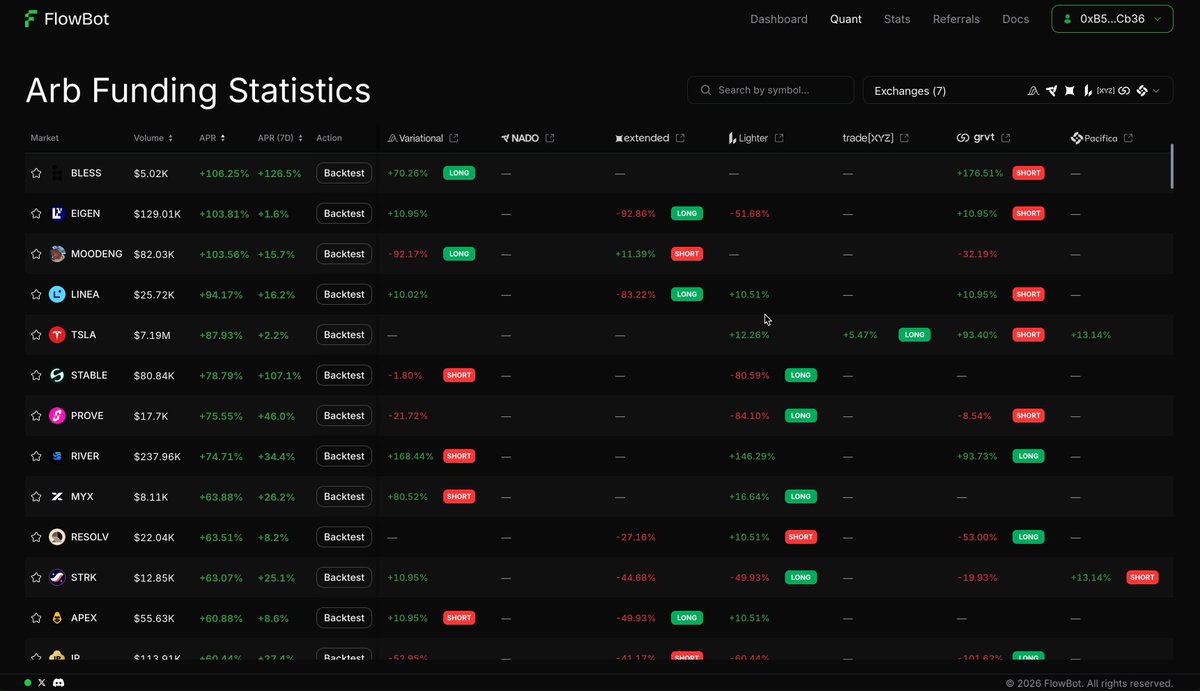Open the wallet 0xB5...Cb36 dropdown

tap(1112, 19)
